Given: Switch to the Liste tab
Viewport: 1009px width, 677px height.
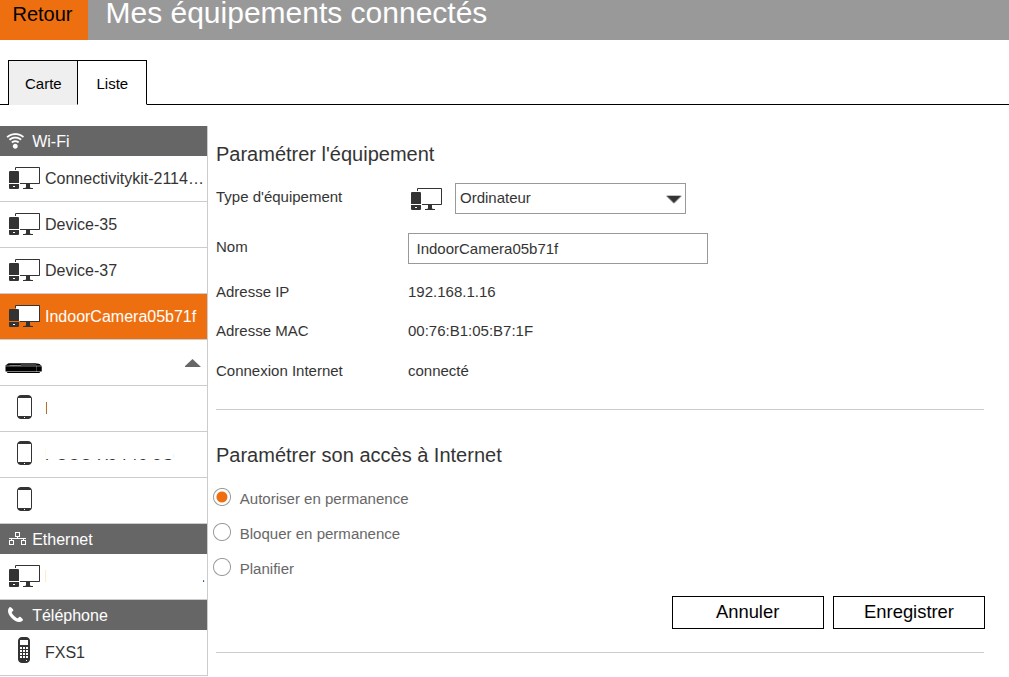Looking at the screenshot, I should coord(112,84).
